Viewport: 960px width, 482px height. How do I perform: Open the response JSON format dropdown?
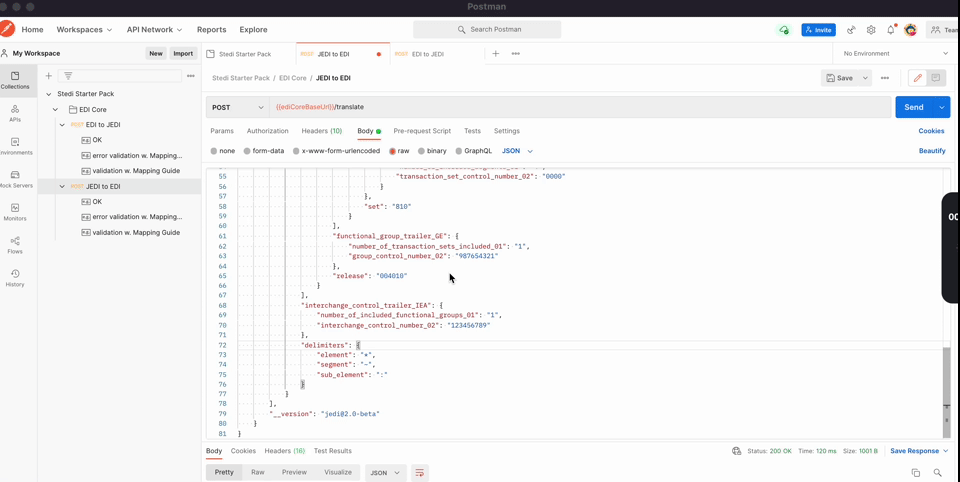click(385, 472)
